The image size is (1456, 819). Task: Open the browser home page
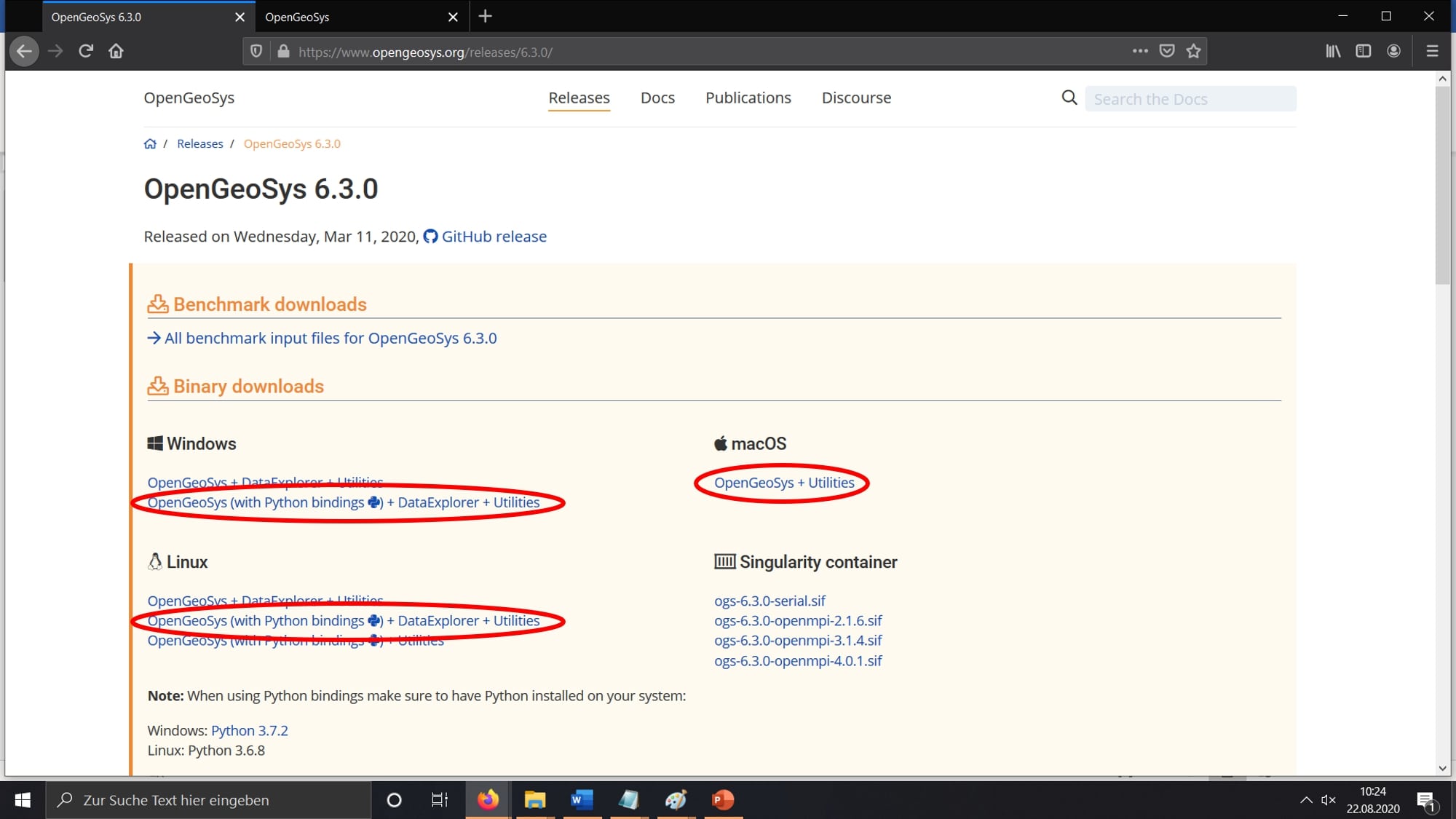coord(116,51)
